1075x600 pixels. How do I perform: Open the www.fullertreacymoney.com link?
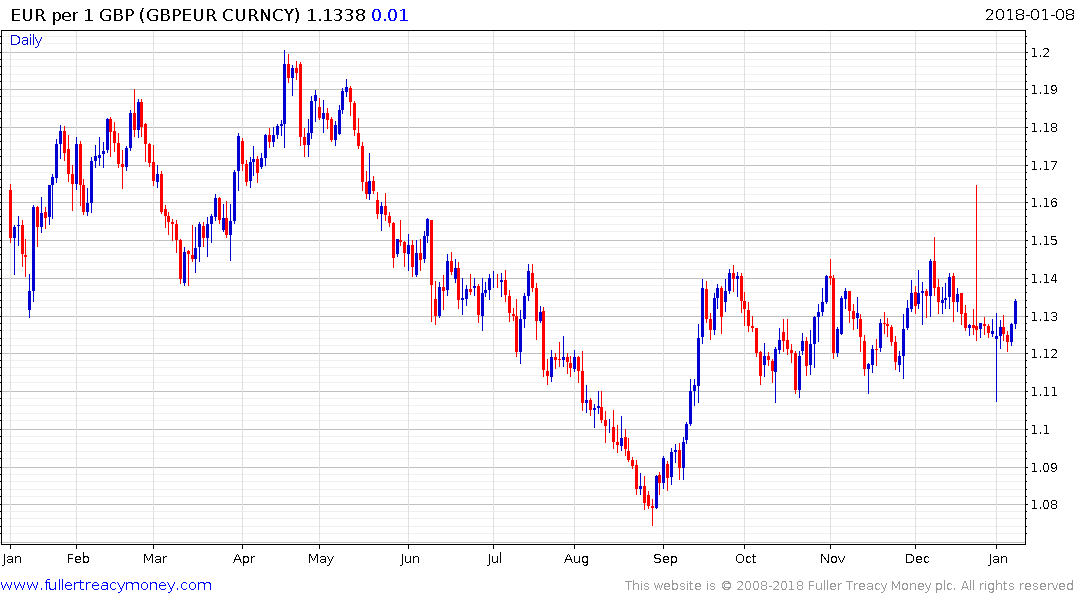tap(106, 585)
